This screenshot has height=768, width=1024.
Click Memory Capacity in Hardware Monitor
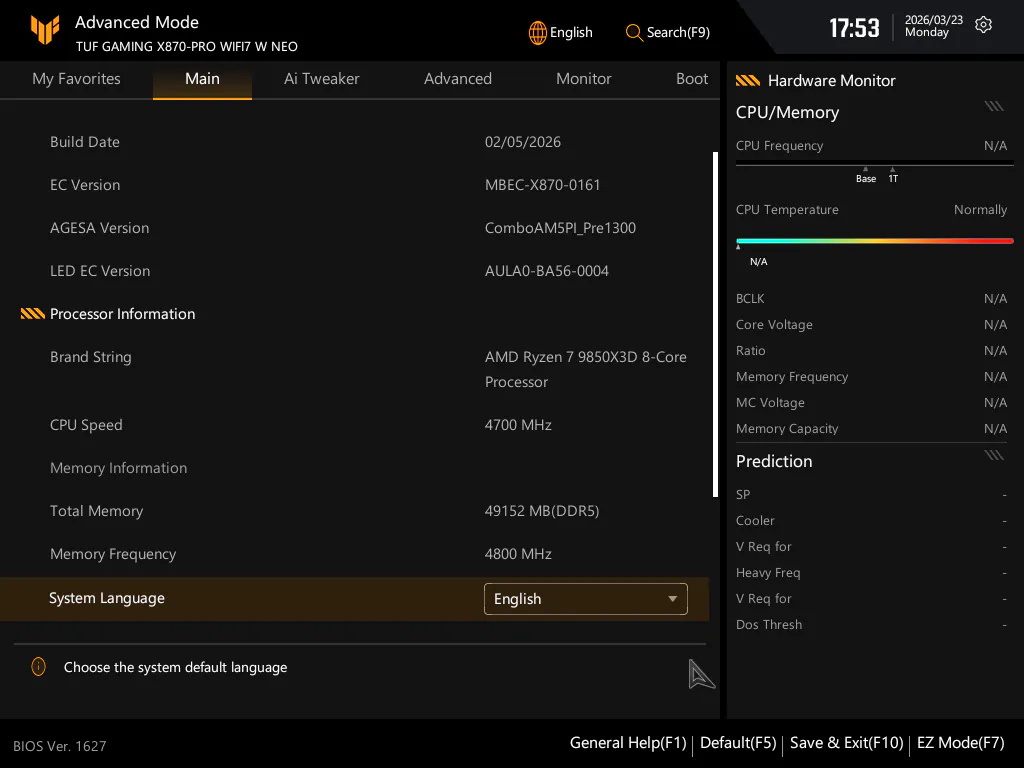tap(787, 429)
